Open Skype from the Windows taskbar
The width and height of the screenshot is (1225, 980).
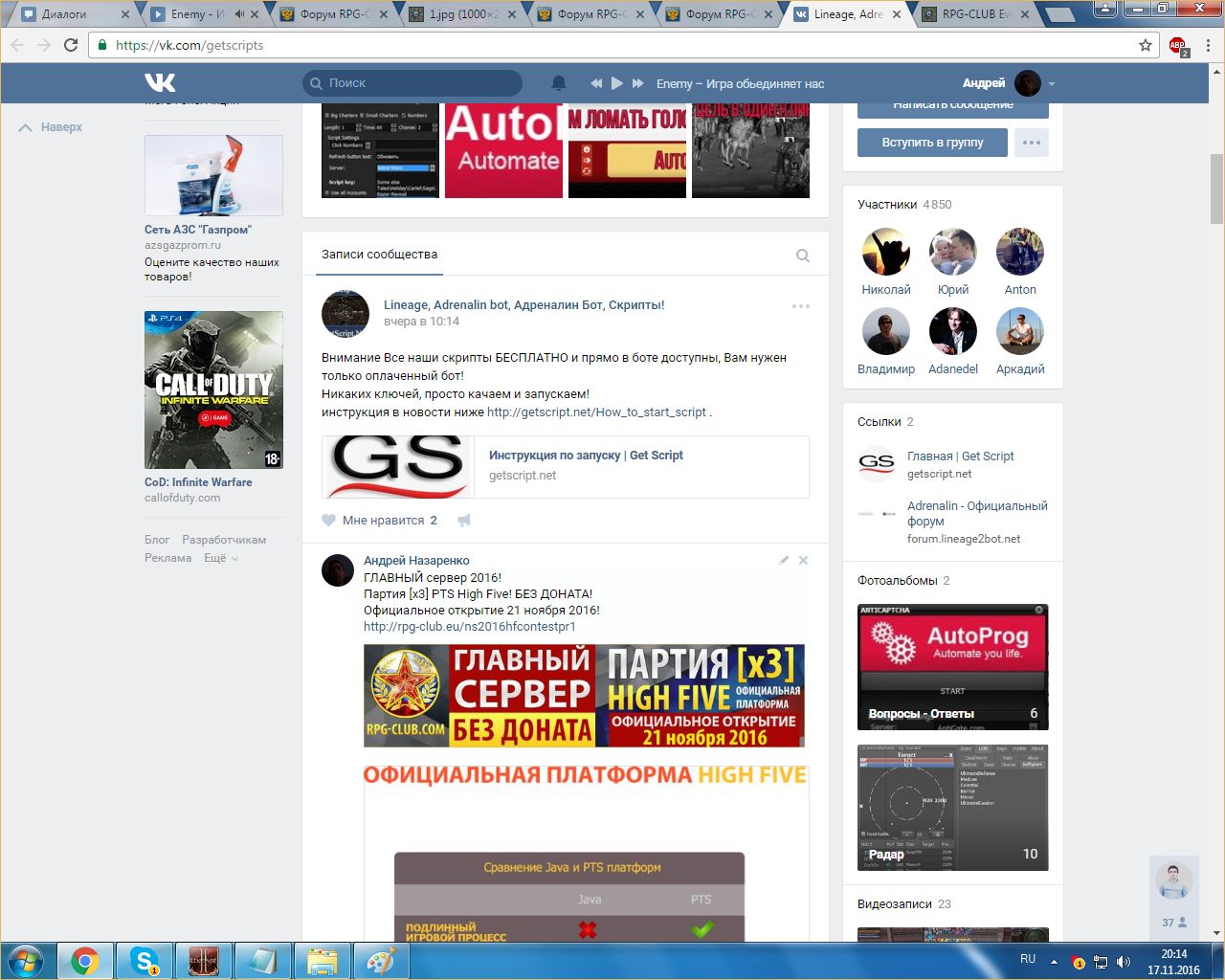tap(145, 960)
